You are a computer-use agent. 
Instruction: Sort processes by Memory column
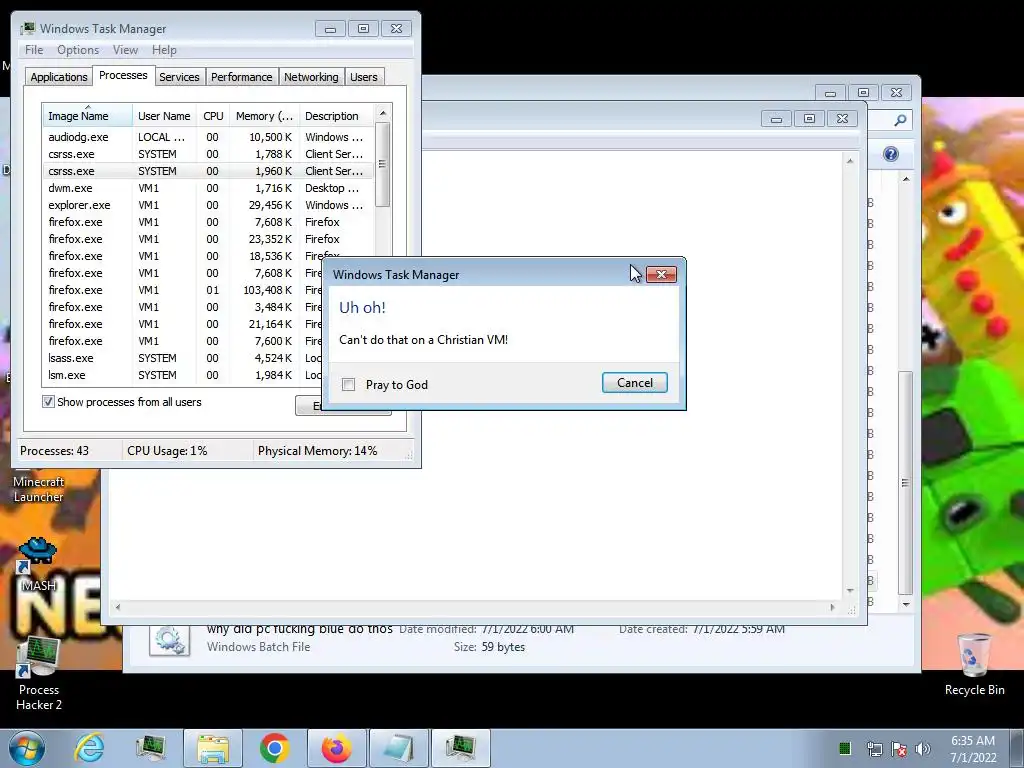tap(264, 116)
